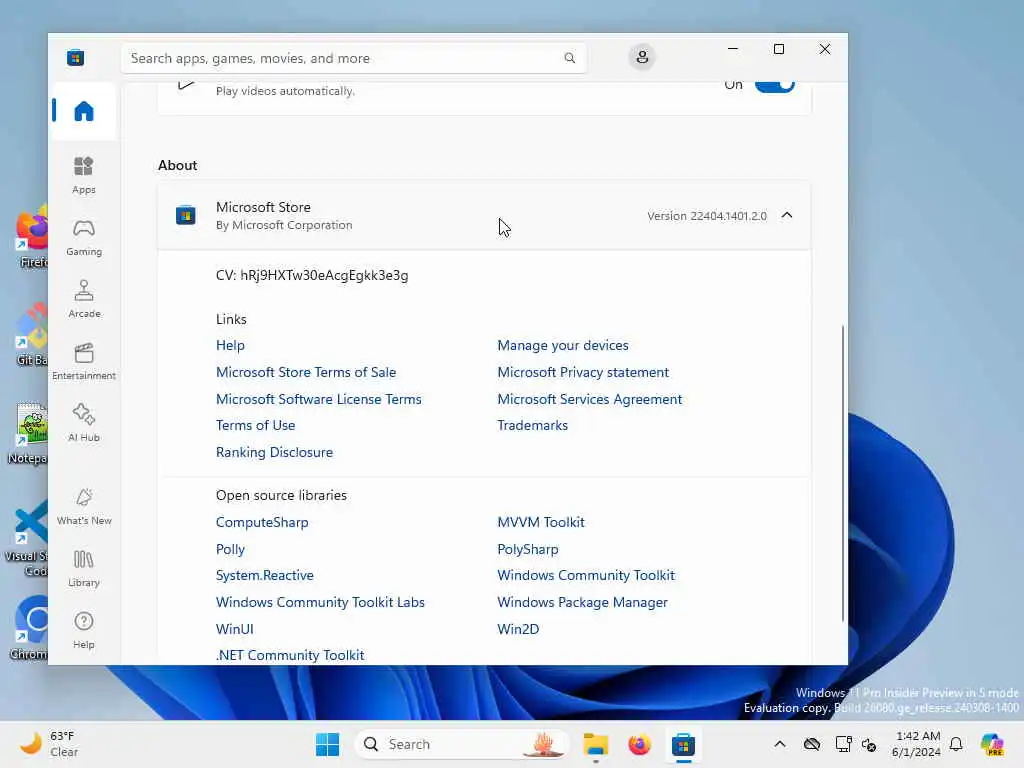The height and width of the screenshot is (768, 1024).
Task: Open the Polly library link
Action: click(x=230, y=549)
